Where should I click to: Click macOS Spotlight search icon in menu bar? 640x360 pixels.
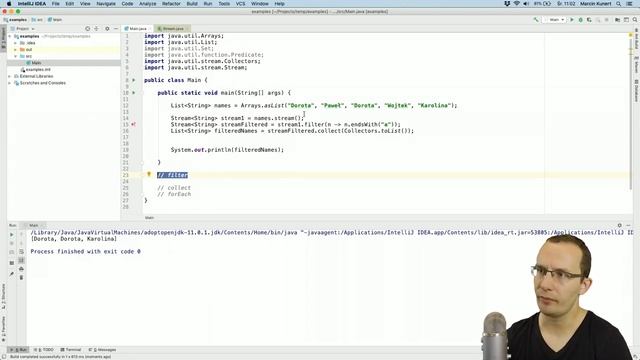[619, 4]
